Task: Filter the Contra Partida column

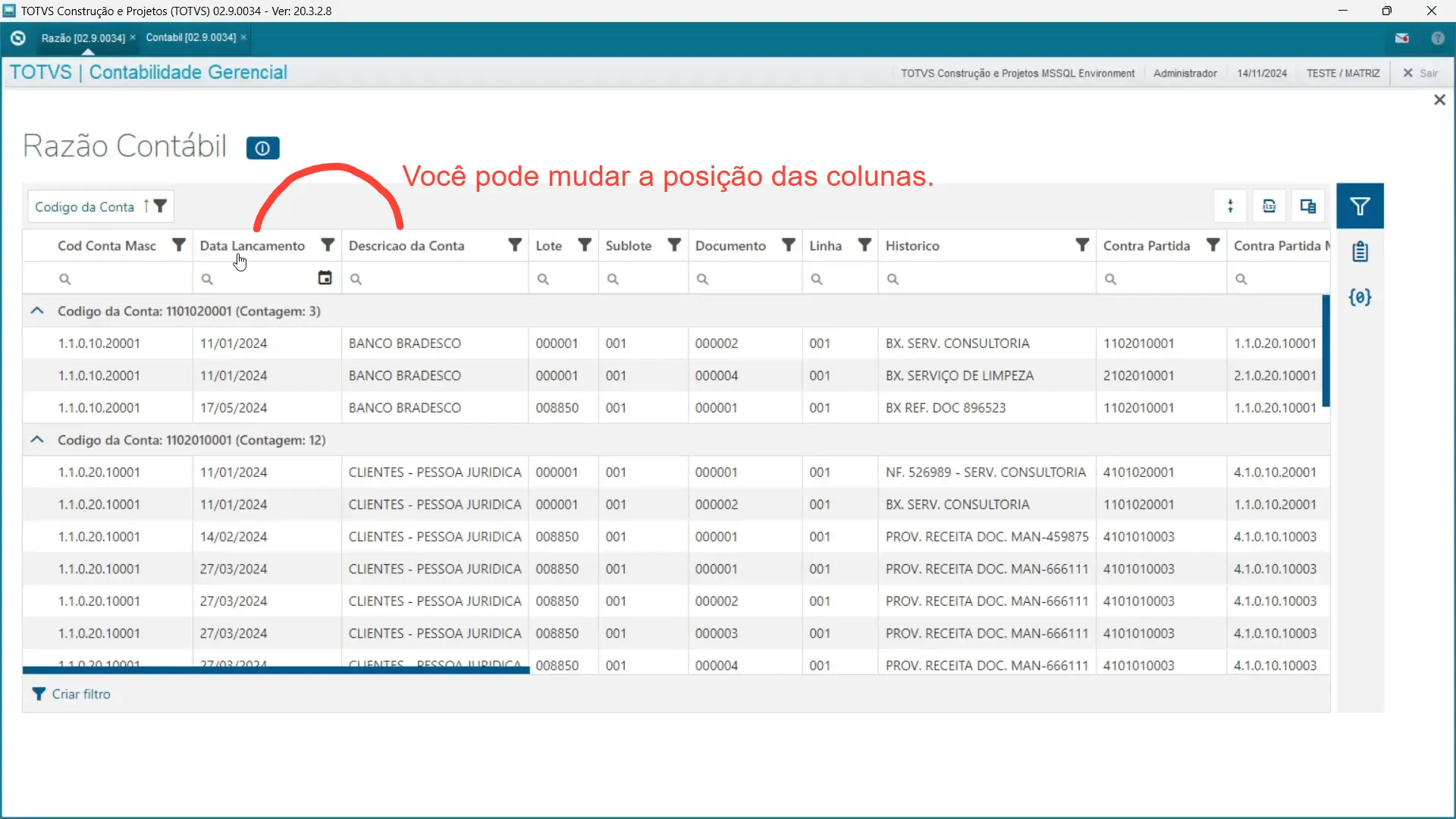Action: [1213, 245]
